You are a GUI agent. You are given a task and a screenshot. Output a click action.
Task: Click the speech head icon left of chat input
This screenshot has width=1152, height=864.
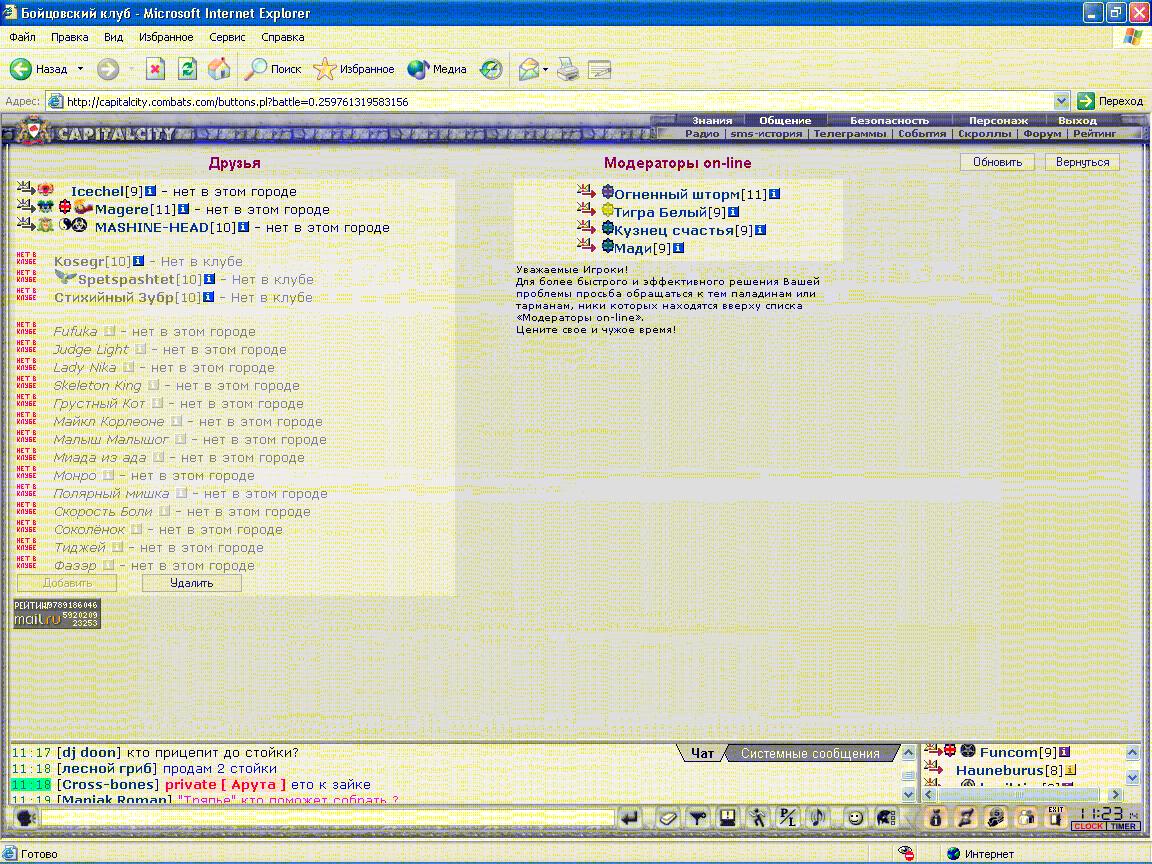[x=26, y=818]
